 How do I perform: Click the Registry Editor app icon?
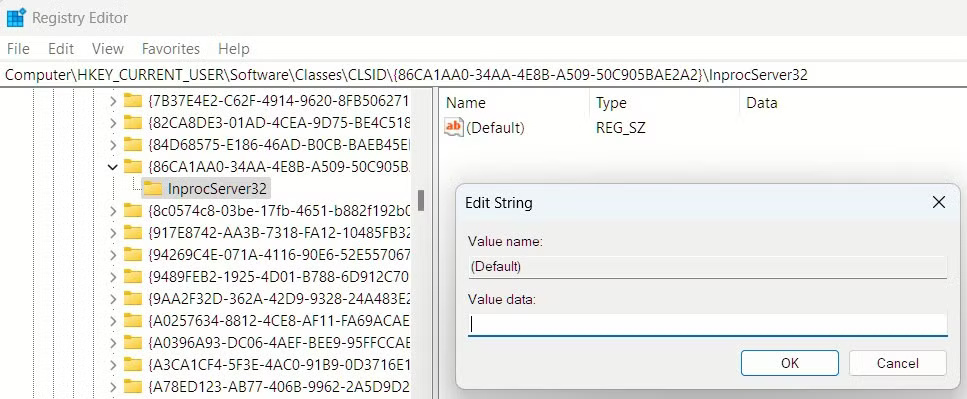15,18
